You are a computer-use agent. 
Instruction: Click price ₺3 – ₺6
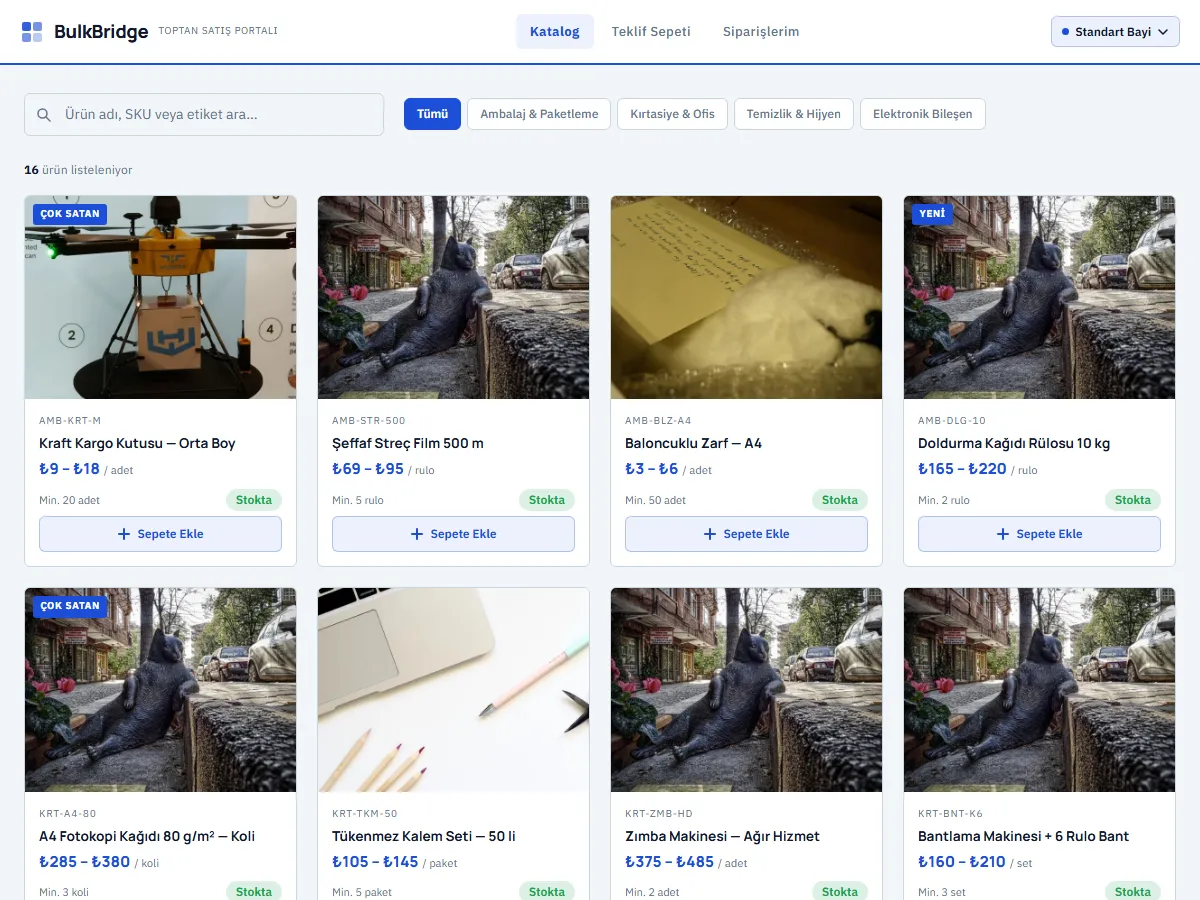(652, 469)
